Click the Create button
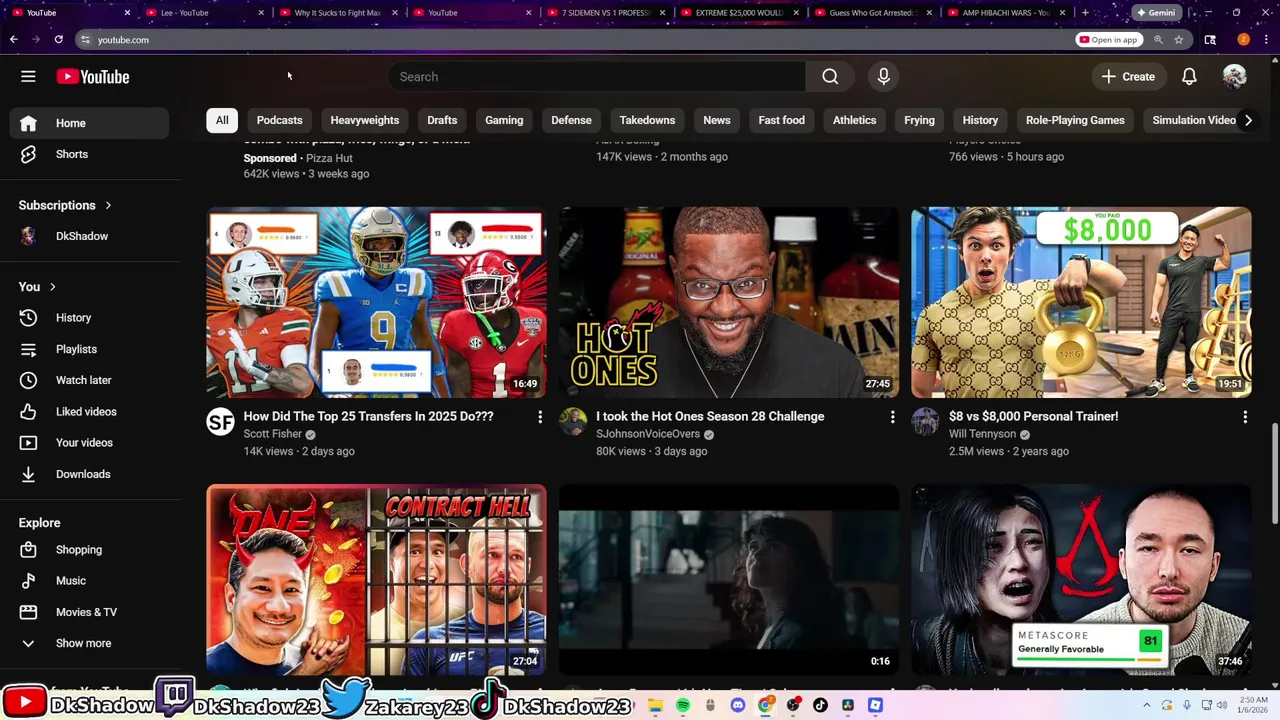The height and width of the screenshot is (720, 1280). (x=1128, y=77)
